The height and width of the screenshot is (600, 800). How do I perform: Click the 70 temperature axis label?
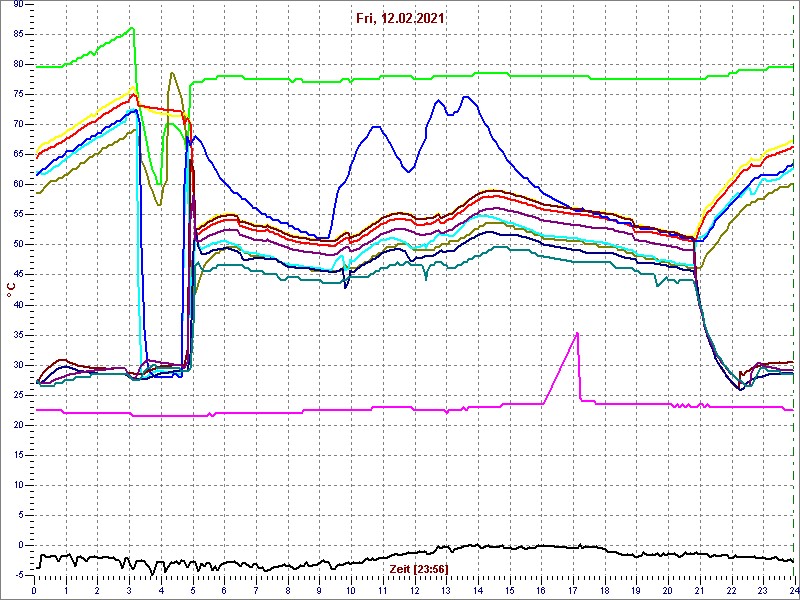pyautogui.click(x=18, y=124)
